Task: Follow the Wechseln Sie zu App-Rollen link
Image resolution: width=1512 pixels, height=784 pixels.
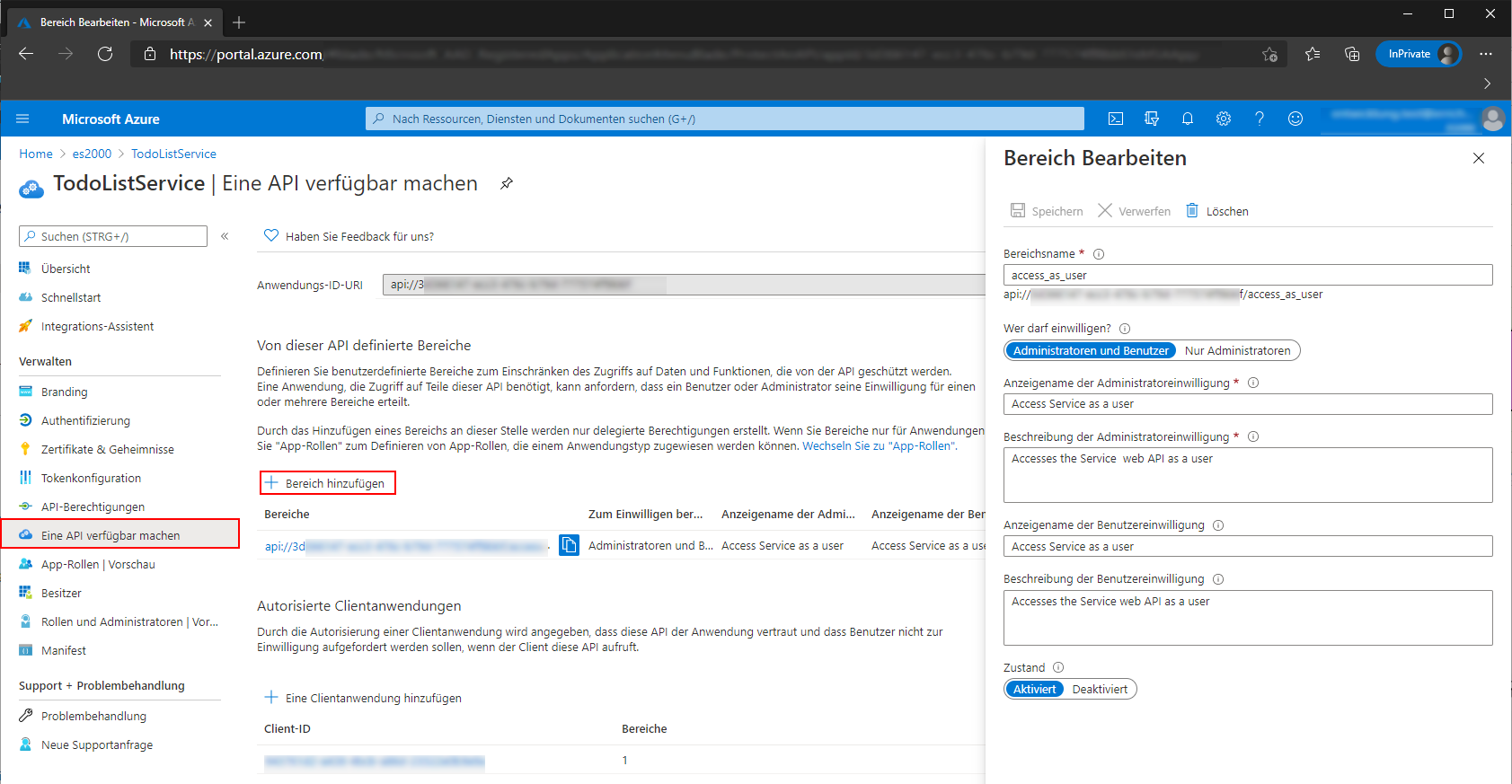Action: [880, 446]
